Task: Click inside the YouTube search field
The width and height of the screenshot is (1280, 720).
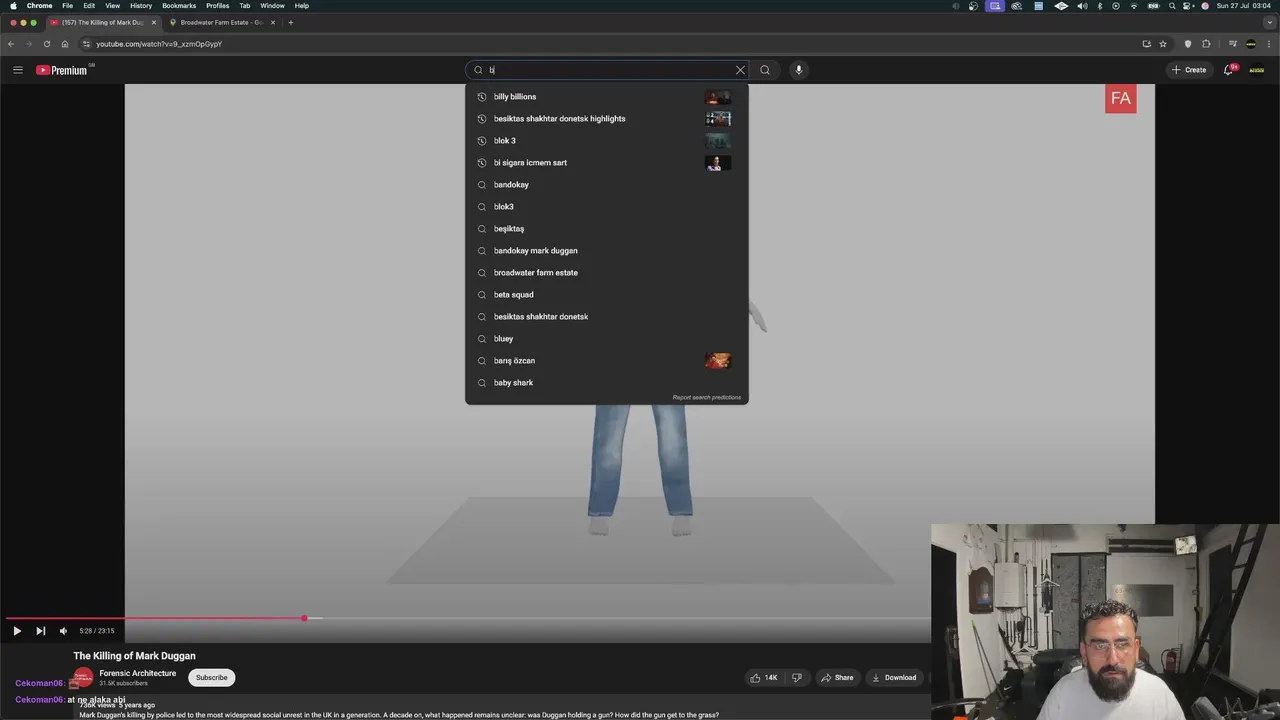Action: pyautogui.click(x=608, y=70)
